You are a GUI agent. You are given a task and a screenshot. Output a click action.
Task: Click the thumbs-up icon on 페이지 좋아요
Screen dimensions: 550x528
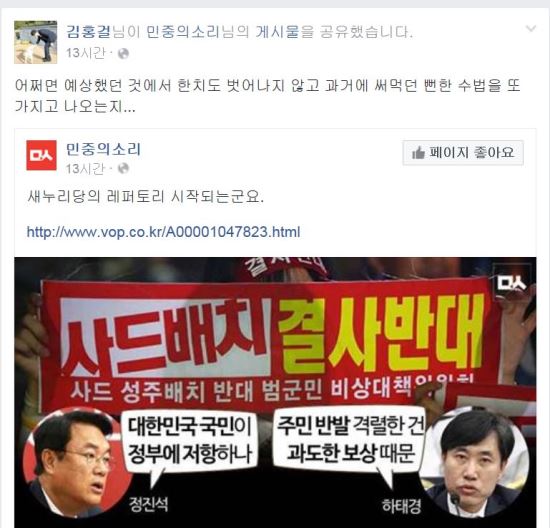pos(418,153)
